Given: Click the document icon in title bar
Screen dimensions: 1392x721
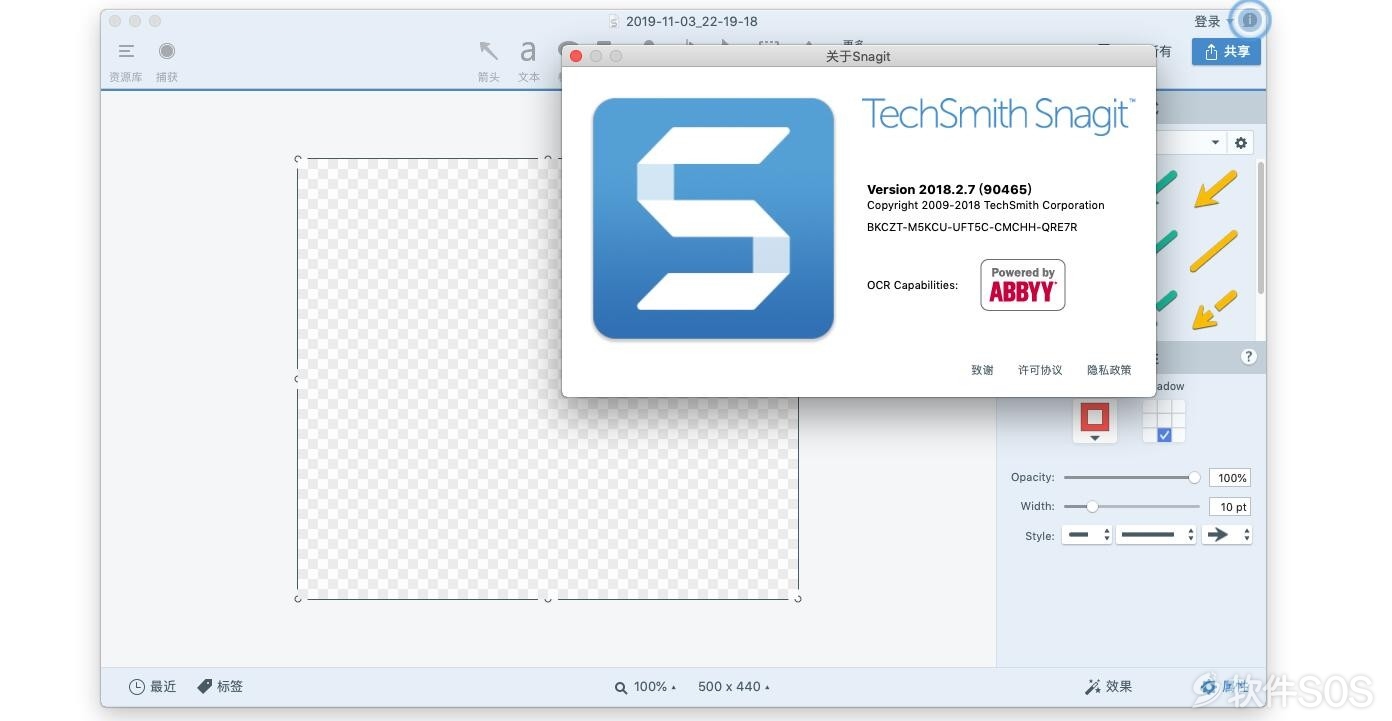Looking at the screenshot, I should (x=615, y=21).
